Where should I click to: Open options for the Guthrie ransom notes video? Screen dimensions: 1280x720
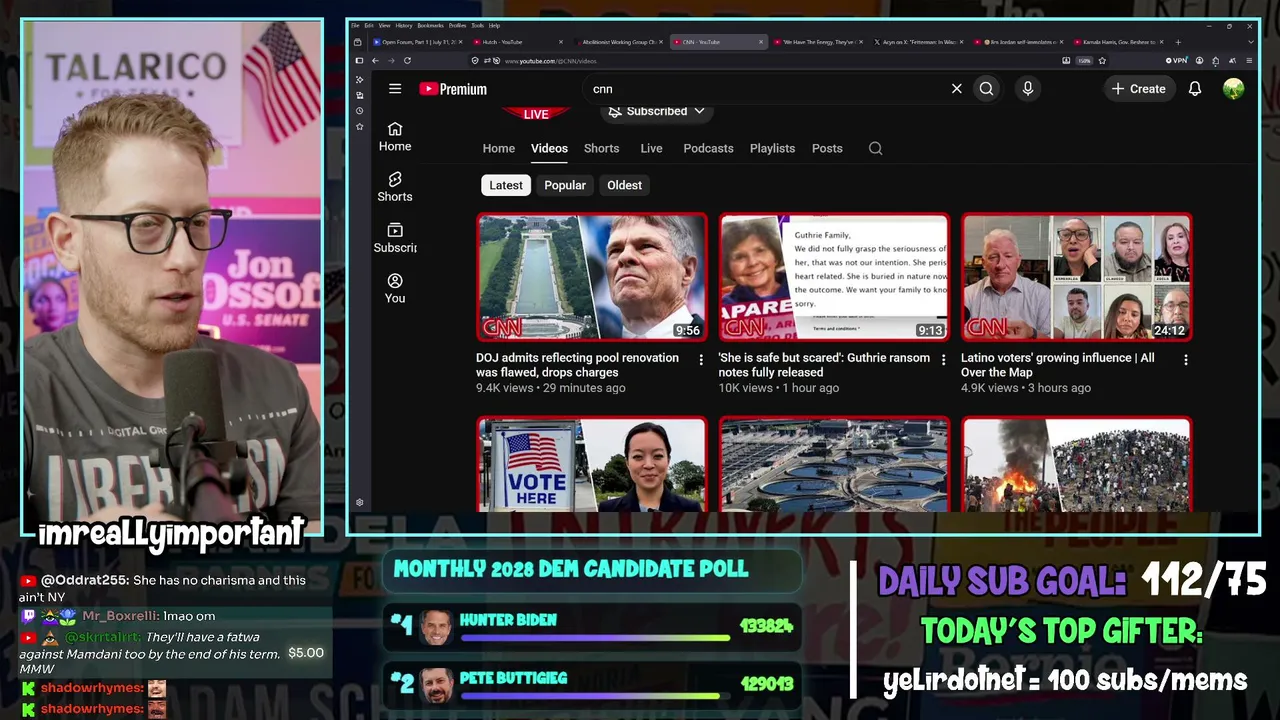(x=943, y=360)
